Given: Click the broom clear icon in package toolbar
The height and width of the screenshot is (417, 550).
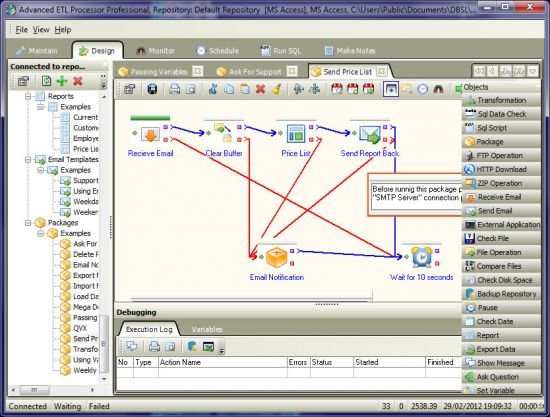Looking at the screenshot, I should (276, 89).
